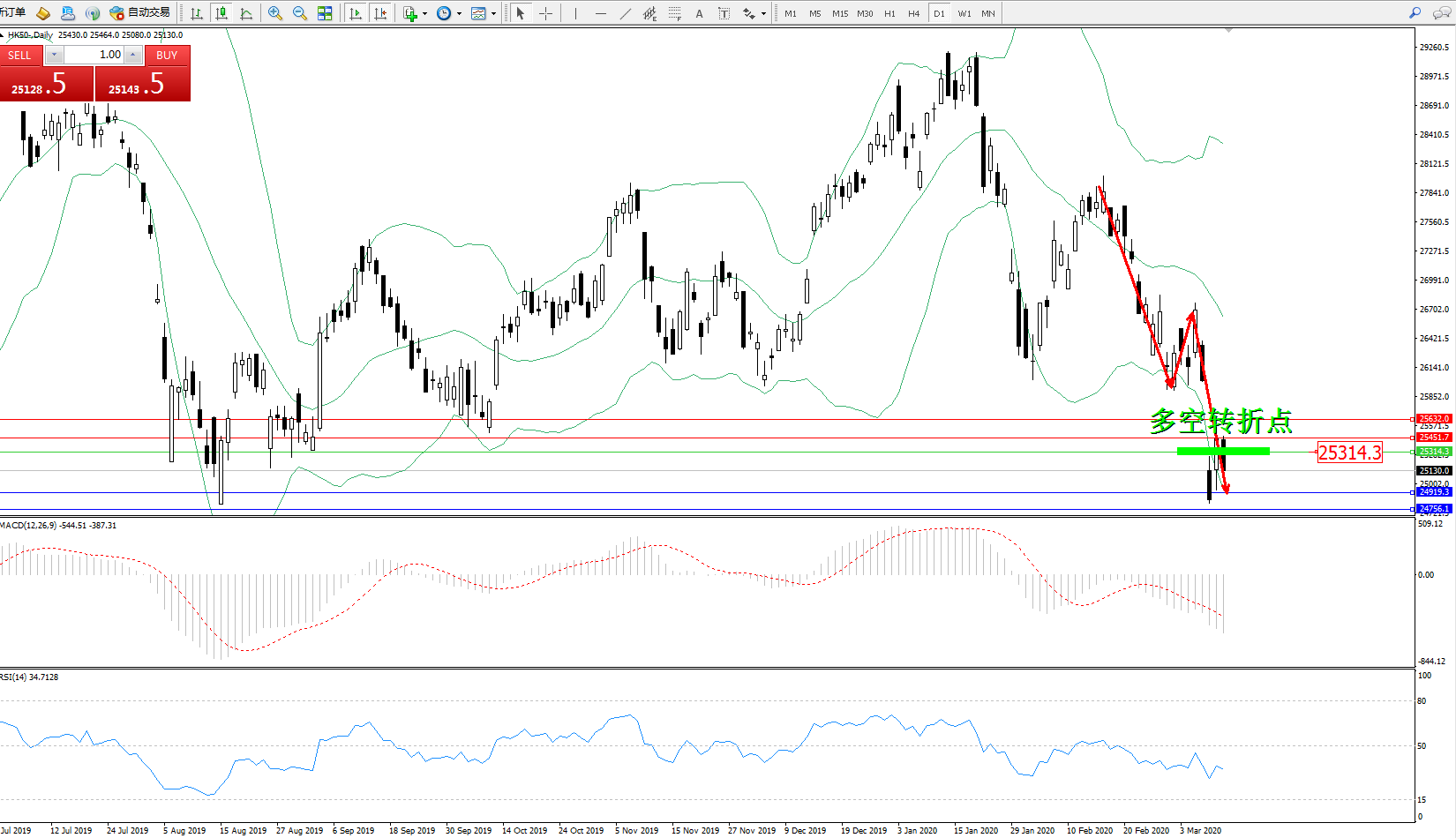Zoom out of the chart
This screenshot has height=838, width=1456.
(300, 13)
